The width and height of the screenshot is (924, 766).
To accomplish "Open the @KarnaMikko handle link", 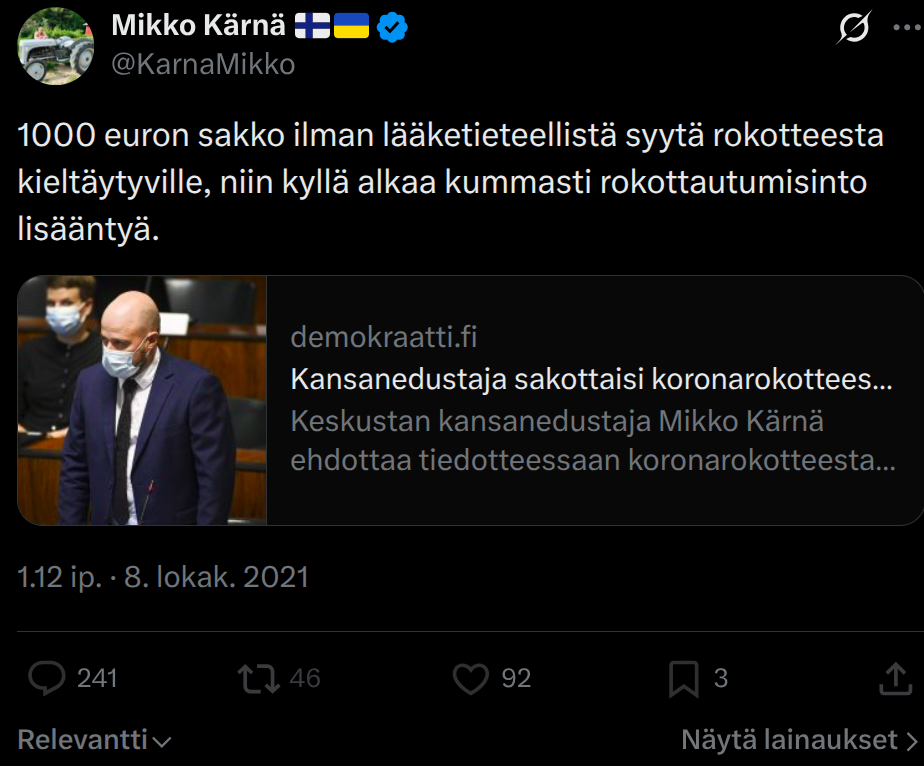I will (203, 64).
